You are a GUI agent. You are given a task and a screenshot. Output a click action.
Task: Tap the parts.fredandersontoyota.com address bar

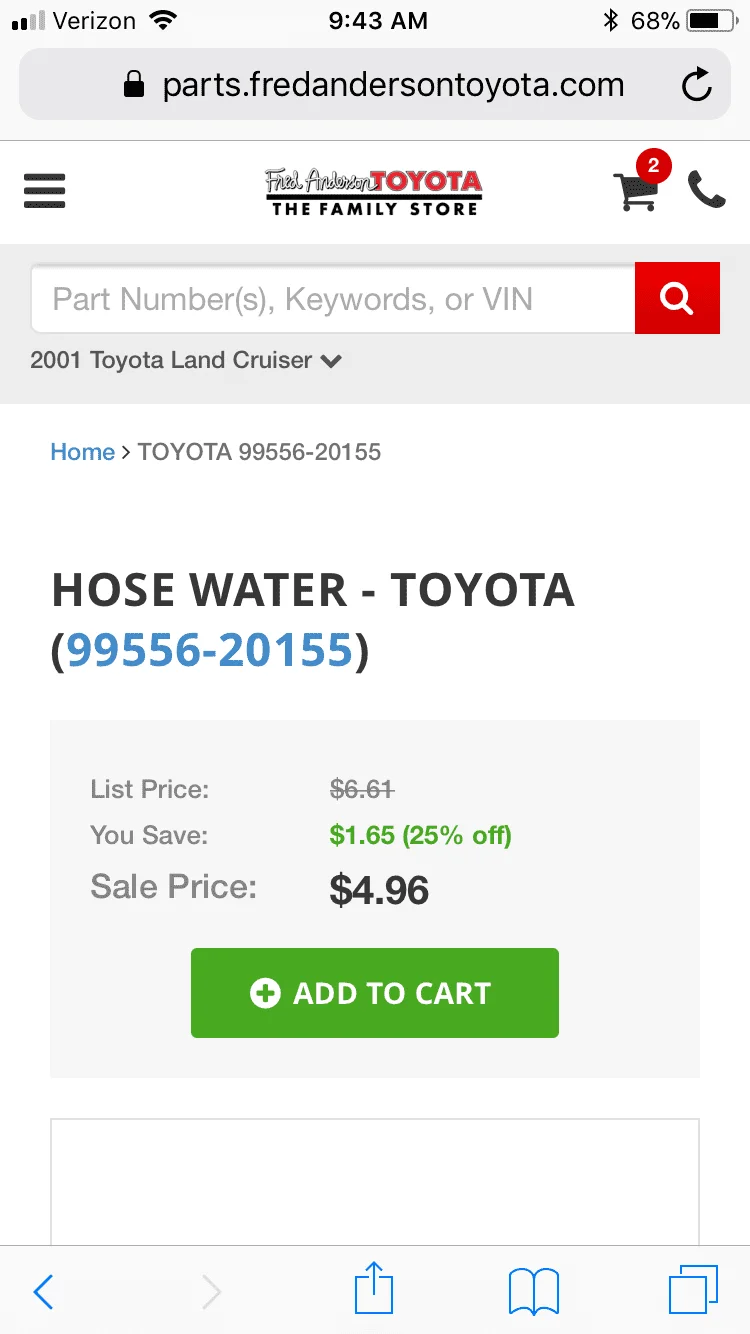pyautogui.click(x=375, y=86)
